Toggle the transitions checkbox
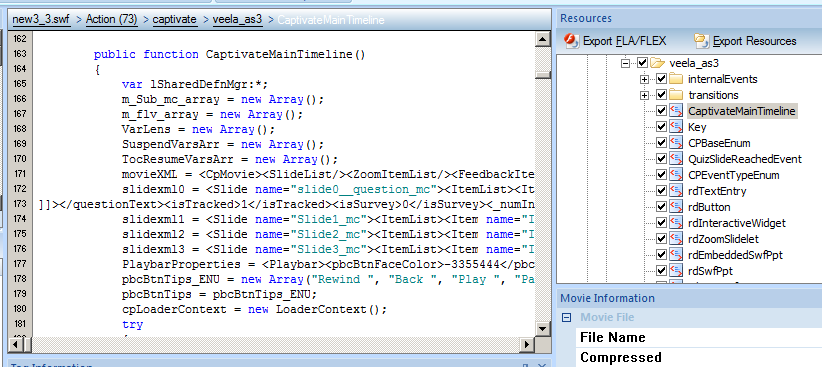This screenshot has width=822, height=367. tap(661, 95)
